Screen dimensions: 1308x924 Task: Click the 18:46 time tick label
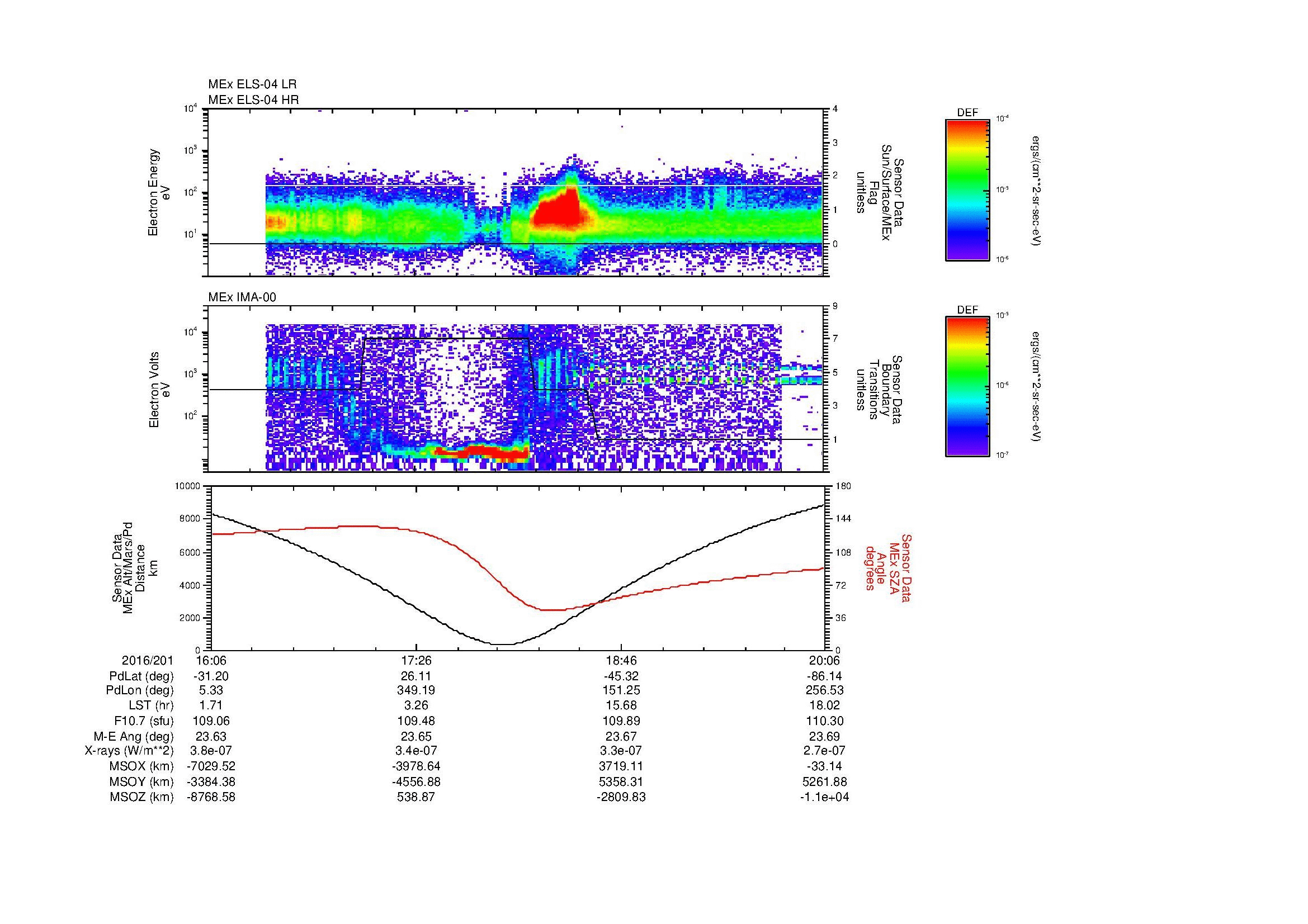click(621, 661)
